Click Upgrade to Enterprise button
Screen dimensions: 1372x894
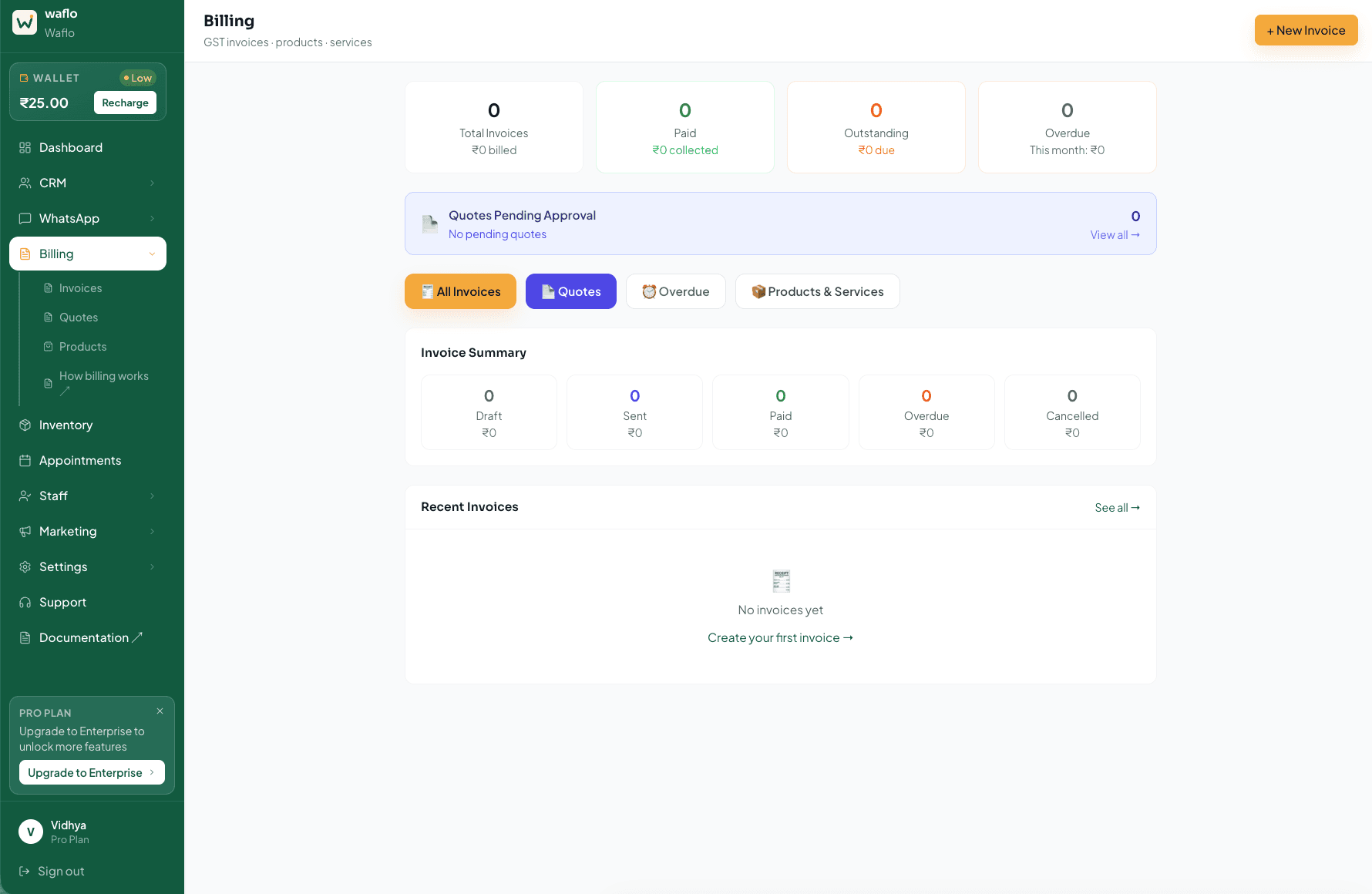coord(92,772)
